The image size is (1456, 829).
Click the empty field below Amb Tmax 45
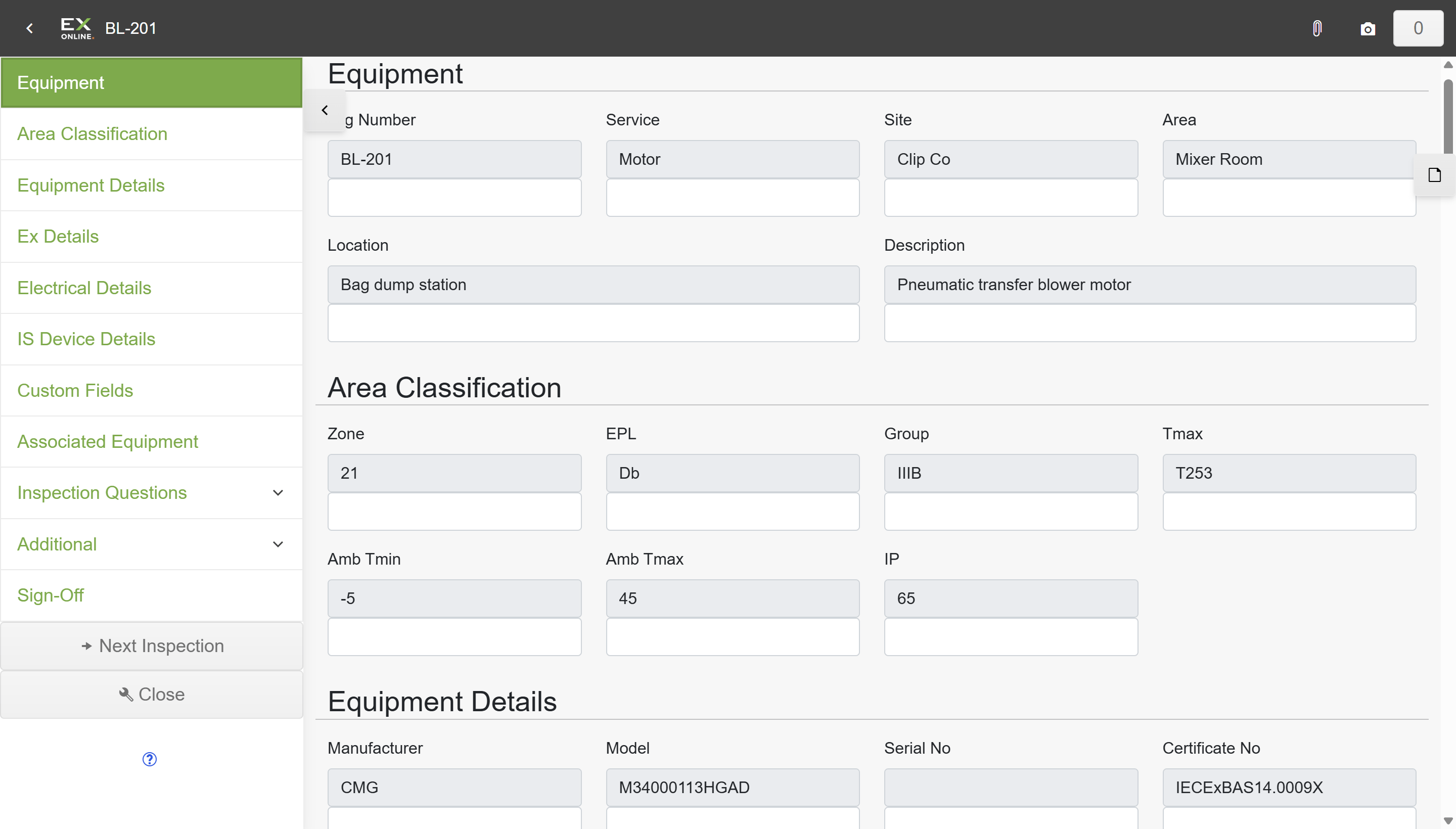733,636
